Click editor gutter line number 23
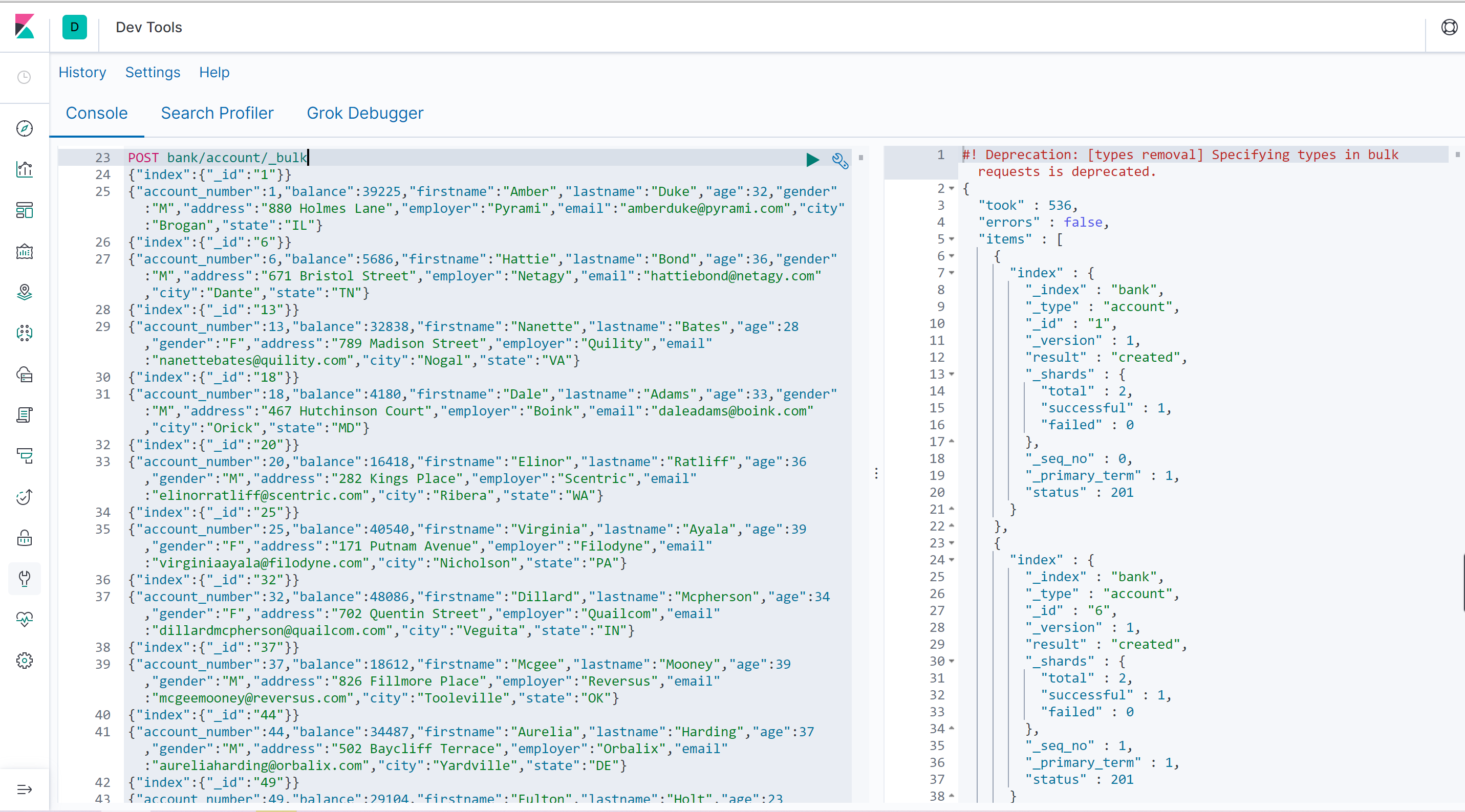The height and width of the screenshot is (812, 1465). tap(103, 158)
